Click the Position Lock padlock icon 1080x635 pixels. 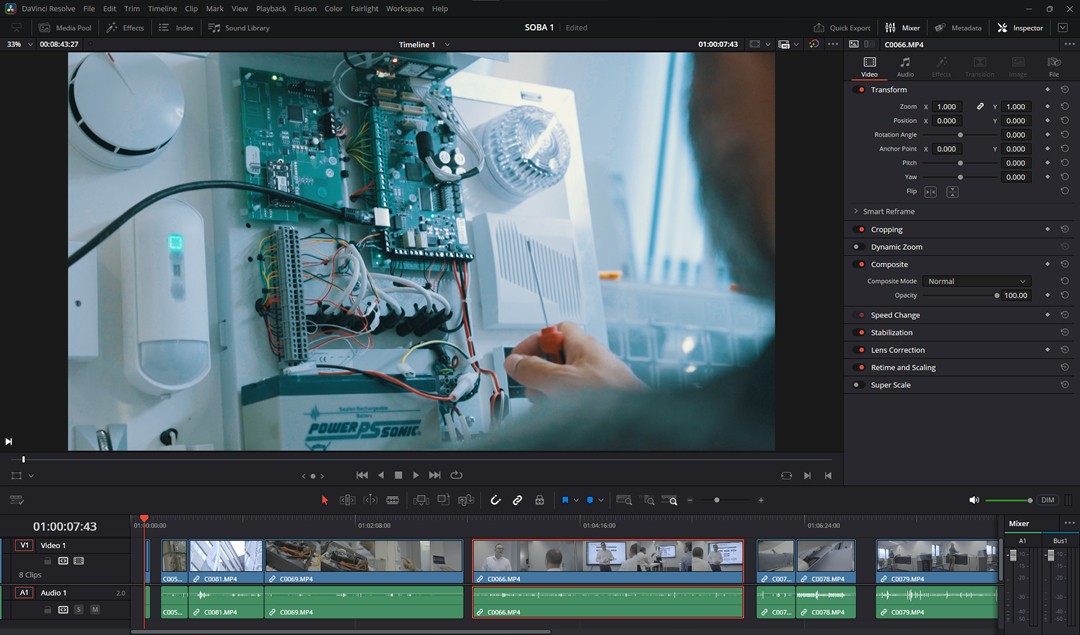539,500
